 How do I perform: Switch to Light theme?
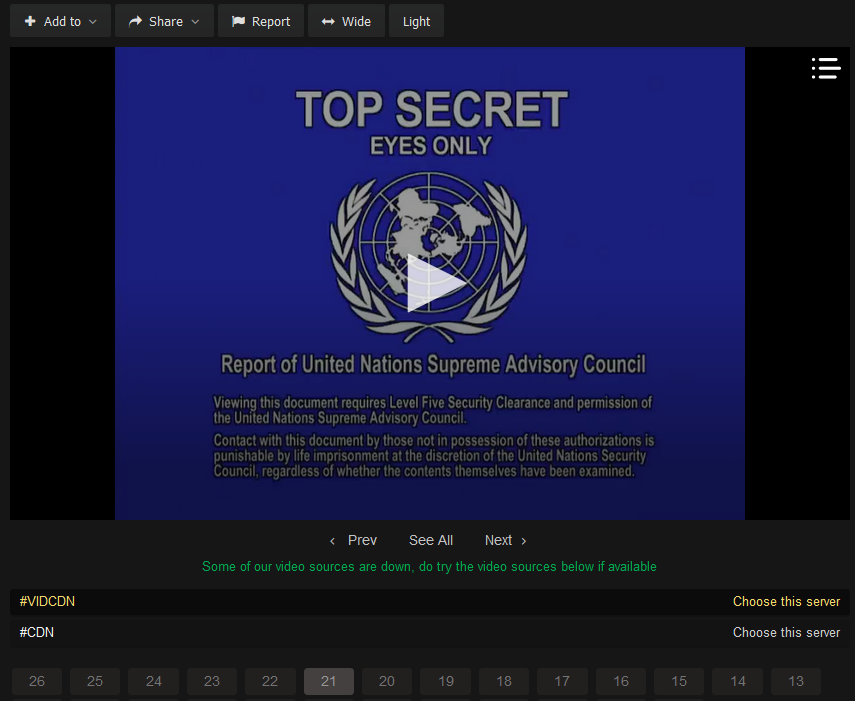click(416, 21)
